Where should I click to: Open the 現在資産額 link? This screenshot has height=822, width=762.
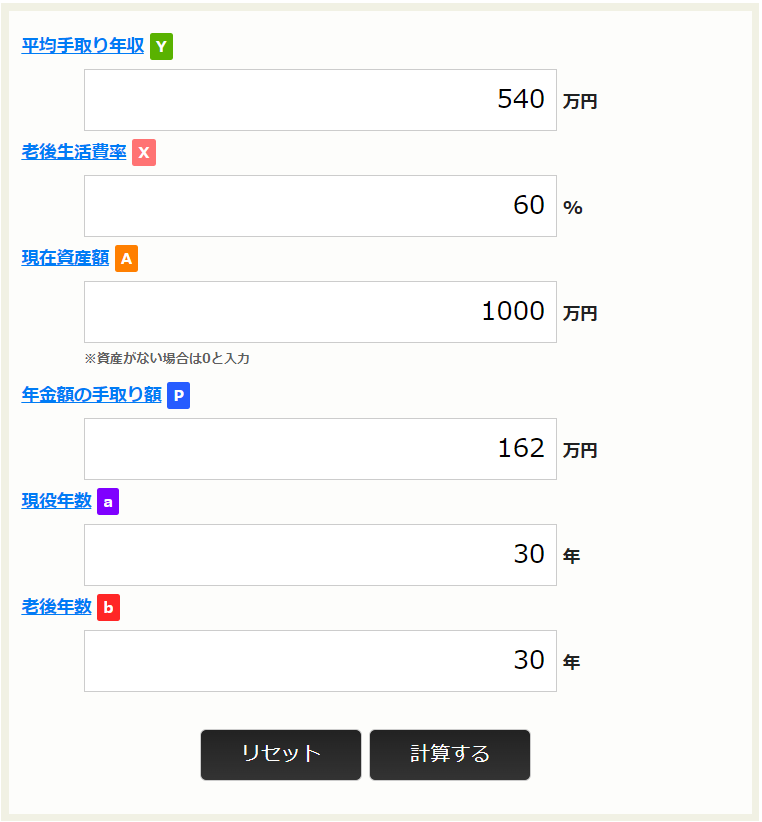(x=65, y=258)
